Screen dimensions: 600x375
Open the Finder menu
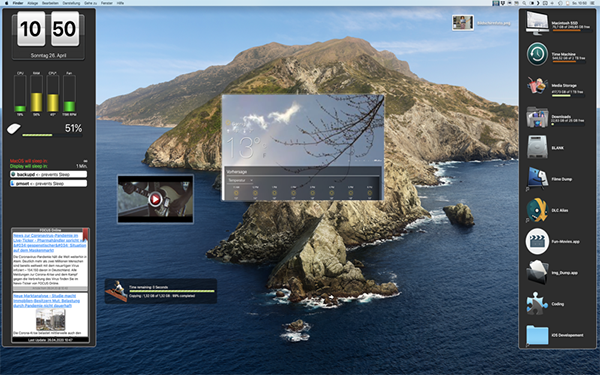click(x=18, y=3)
